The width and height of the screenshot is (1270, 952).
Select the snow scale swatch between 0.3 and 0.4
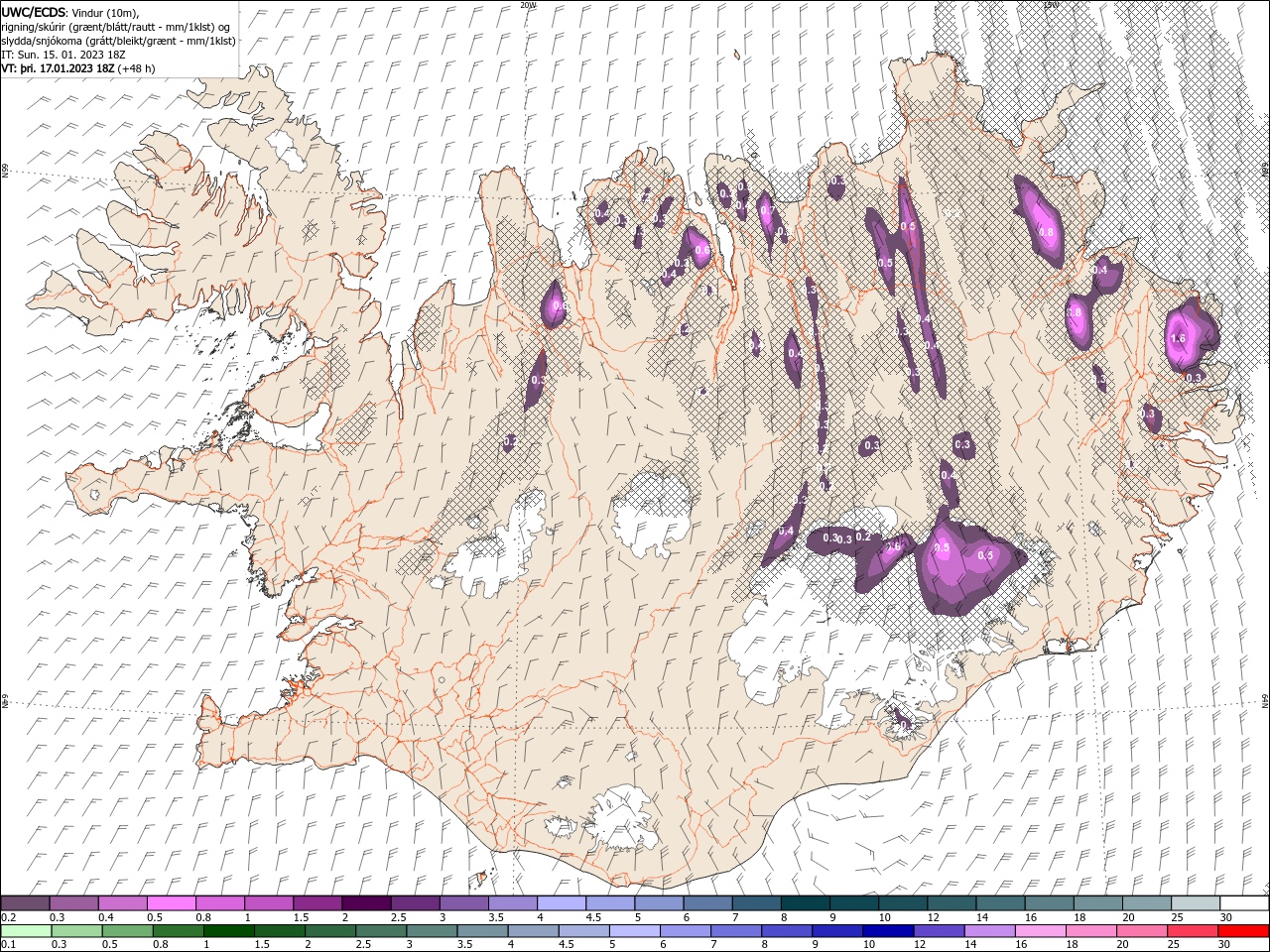[x=73, y=903]
